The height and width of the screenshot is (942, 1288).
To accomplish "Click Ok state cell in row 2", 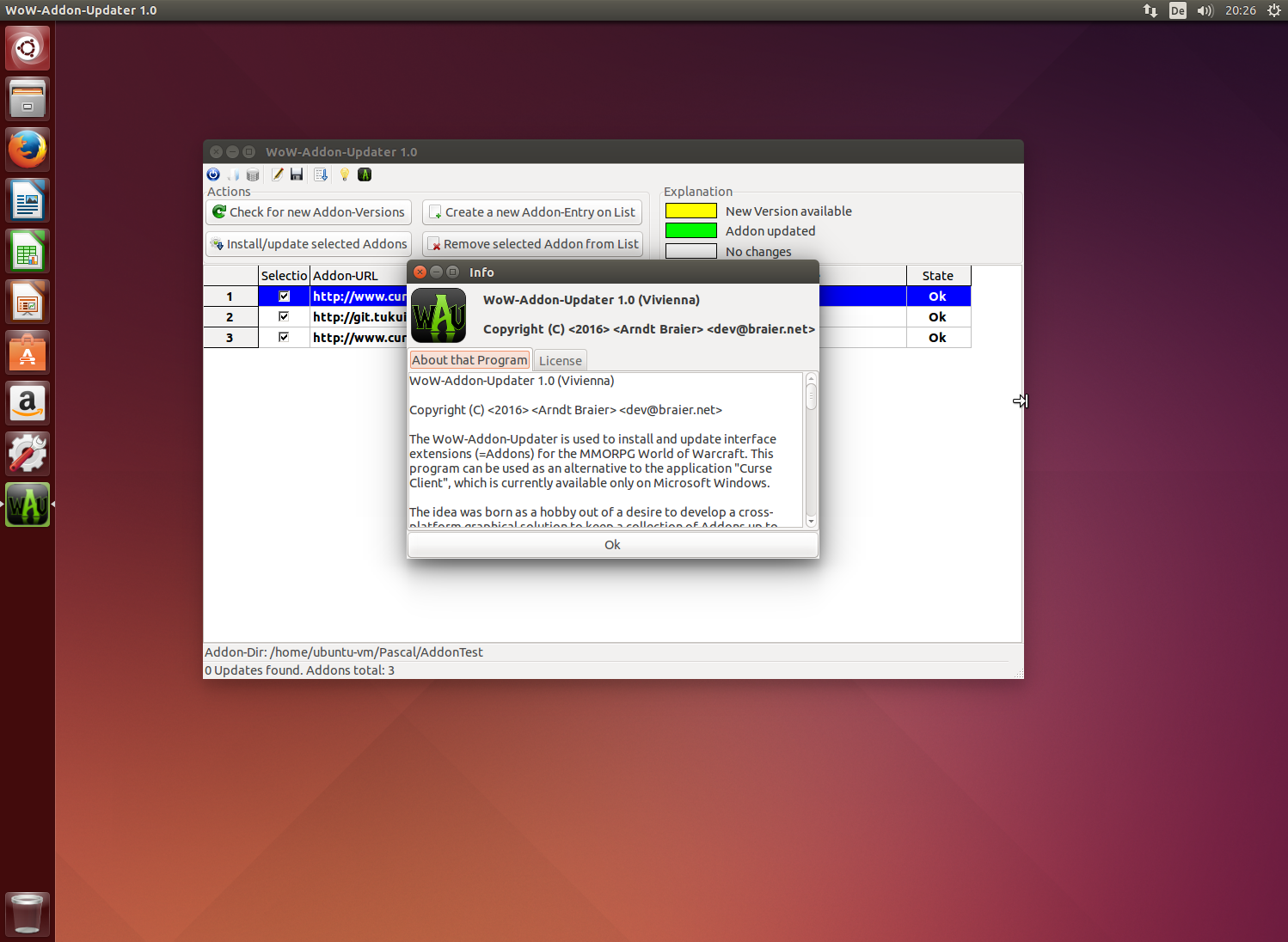I will [938, 317].
